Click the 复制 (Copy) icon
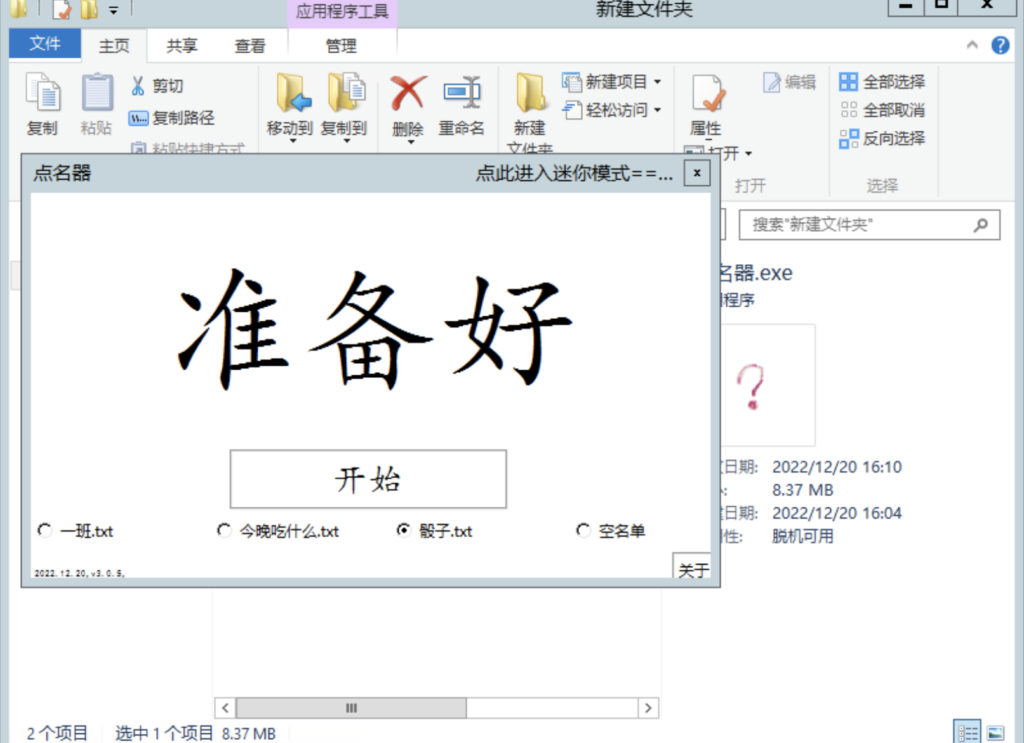 (x=41, y=105)
